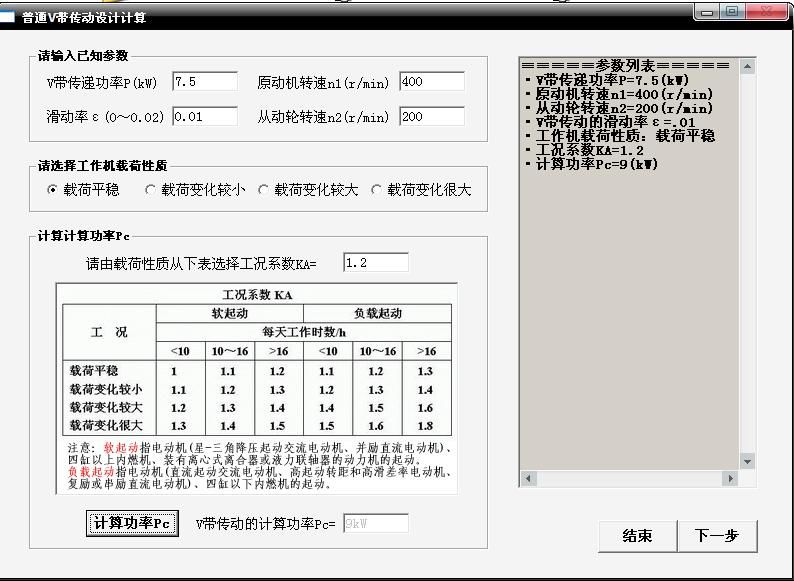Click the 工况系数 KA table title

pyautogui.click(x=257, y=295)
